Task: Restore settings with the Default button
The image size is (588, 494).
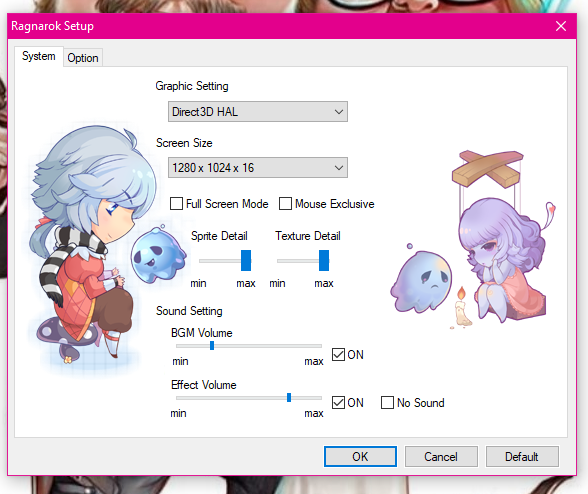Action: [522, 456]
